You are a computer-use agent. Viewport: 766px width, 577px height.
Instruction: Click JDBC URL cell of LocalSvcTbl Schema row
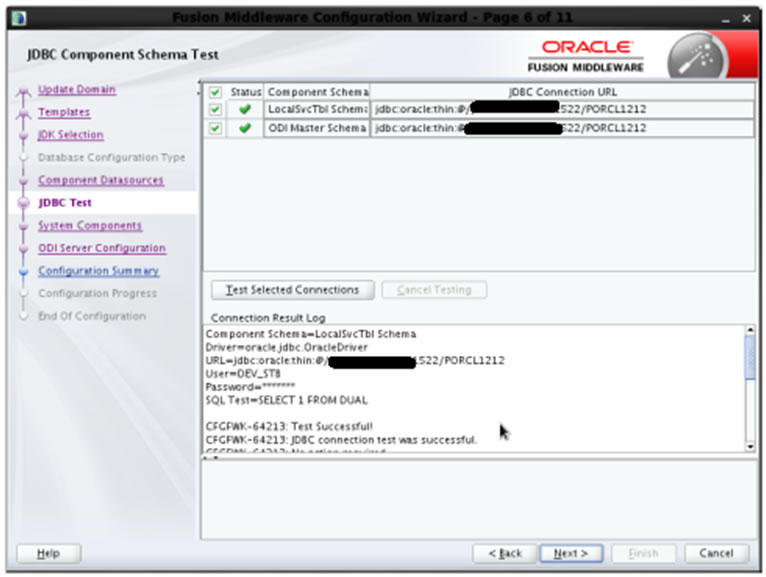point(562,109)
